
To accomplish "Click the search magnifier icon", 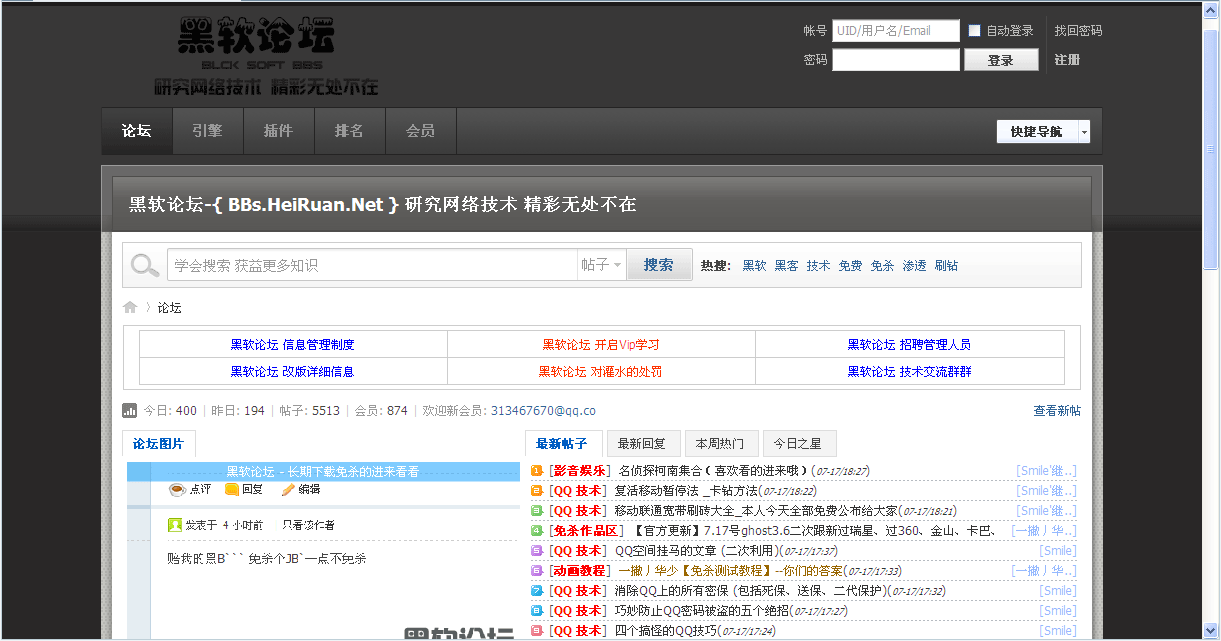I will [x=146, y=265].
